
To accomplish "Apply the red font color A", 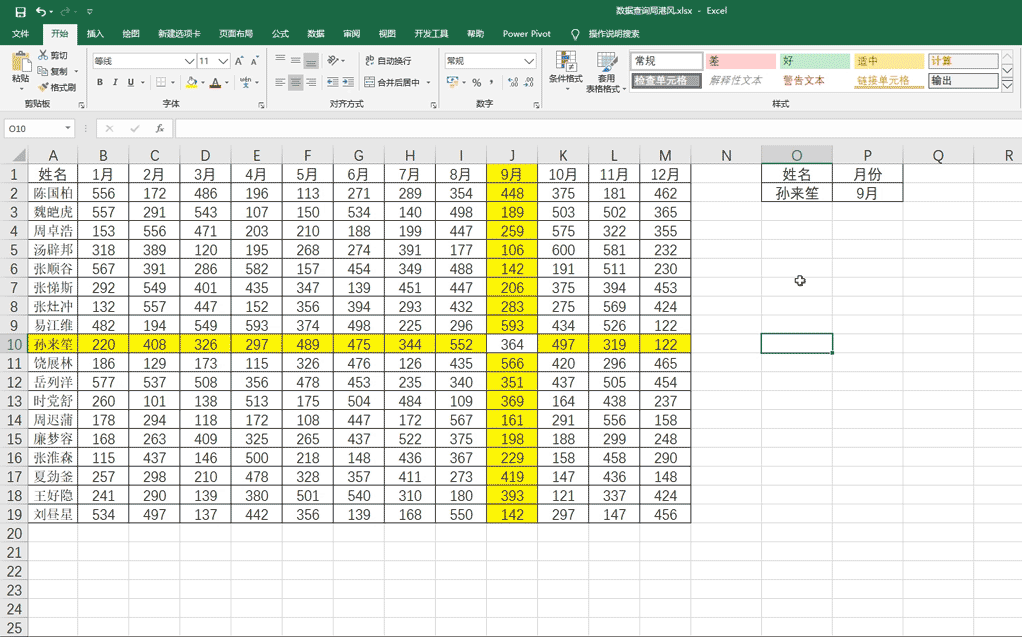I will (x=215, y=82).
